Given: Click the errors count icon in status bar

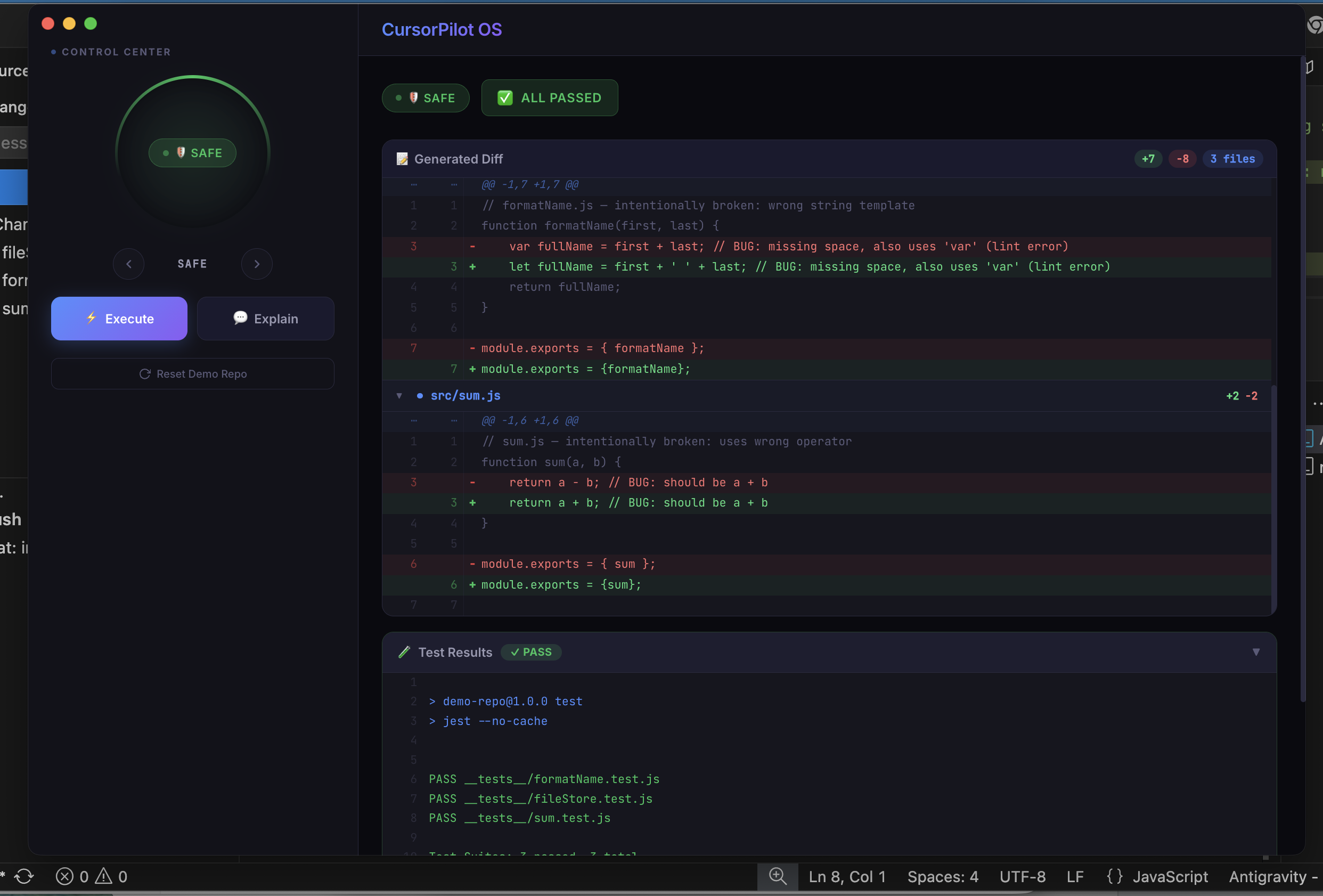Looking at the screenshot, I should tap(64, 876).
